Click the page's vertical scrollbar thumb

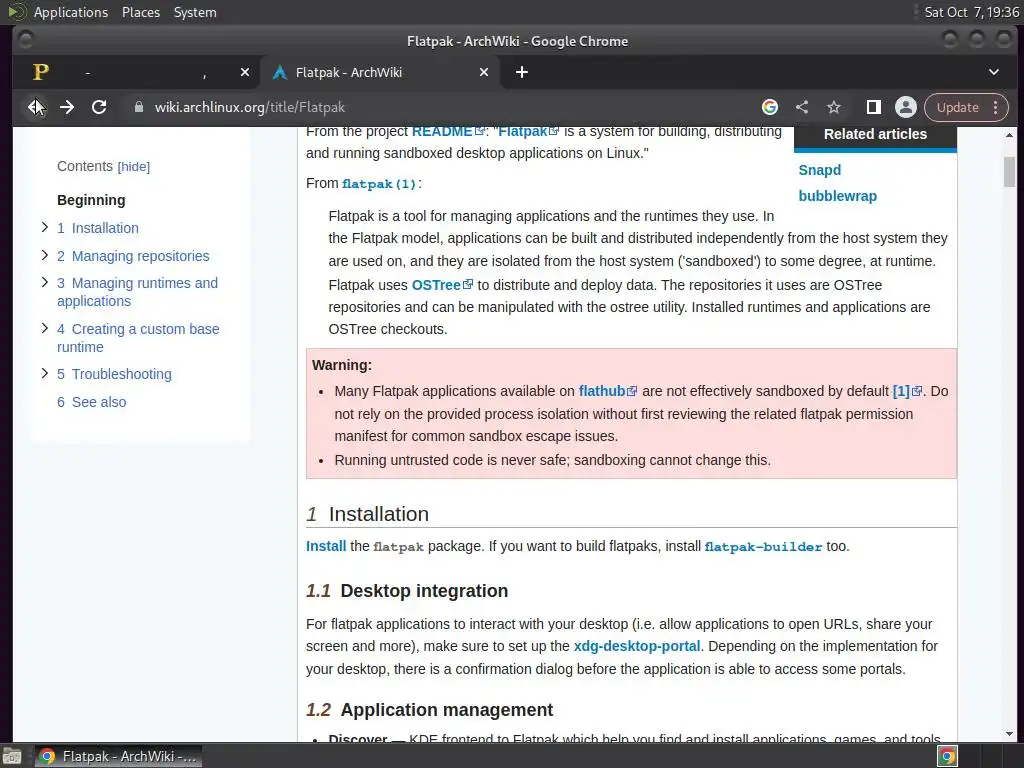1009,172
